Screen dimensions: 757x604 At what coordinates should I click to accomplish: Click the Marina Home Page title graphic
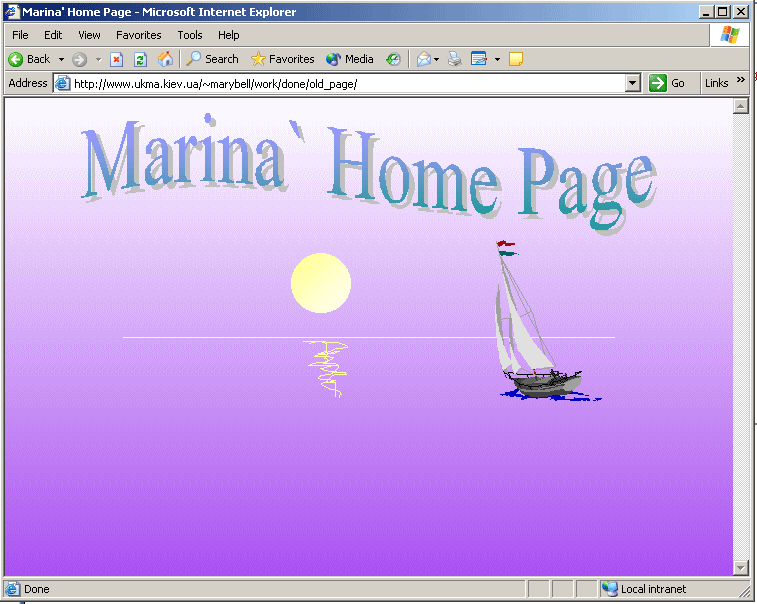coord(369,173)
